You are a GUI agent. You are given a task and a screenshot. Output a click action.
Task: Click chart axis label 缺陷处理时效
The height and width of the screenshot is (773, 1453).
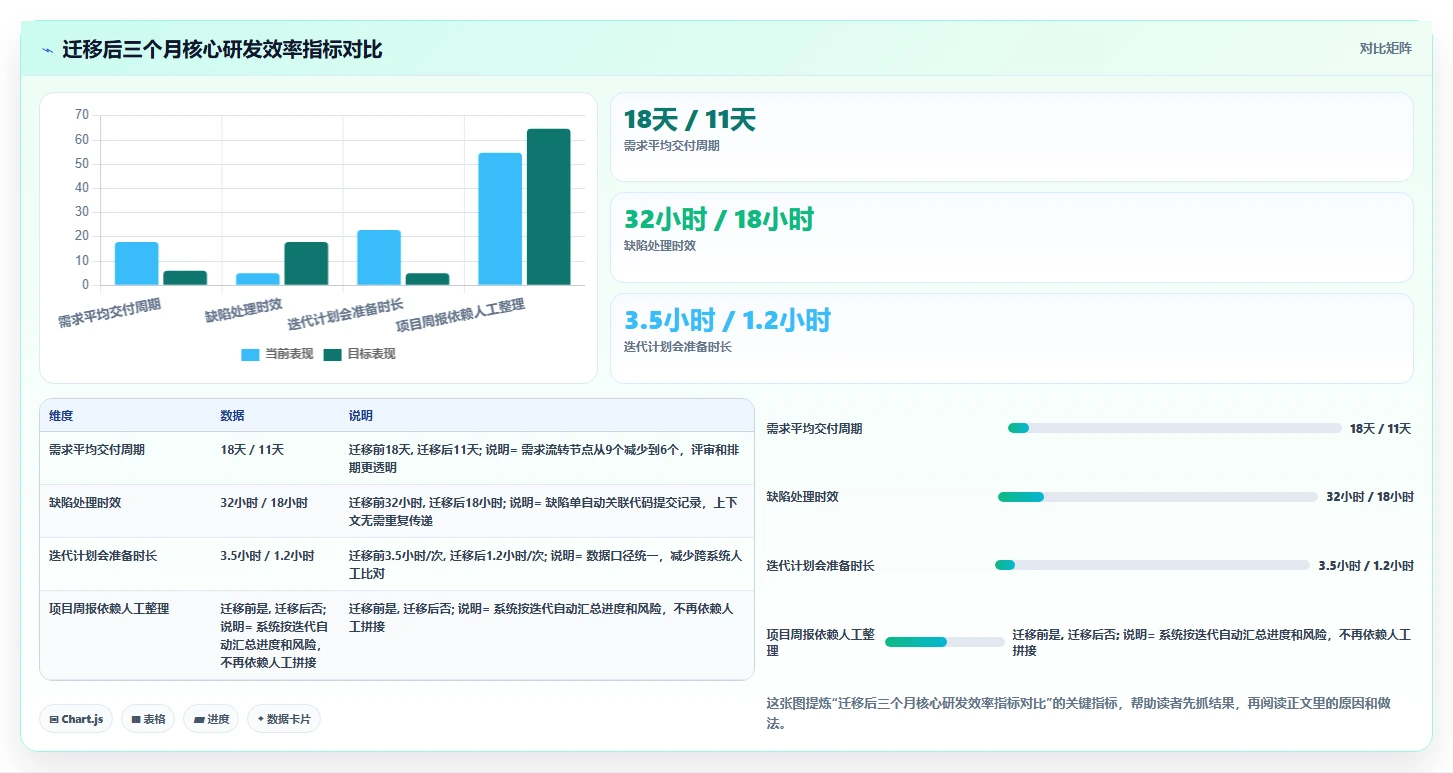244,310
